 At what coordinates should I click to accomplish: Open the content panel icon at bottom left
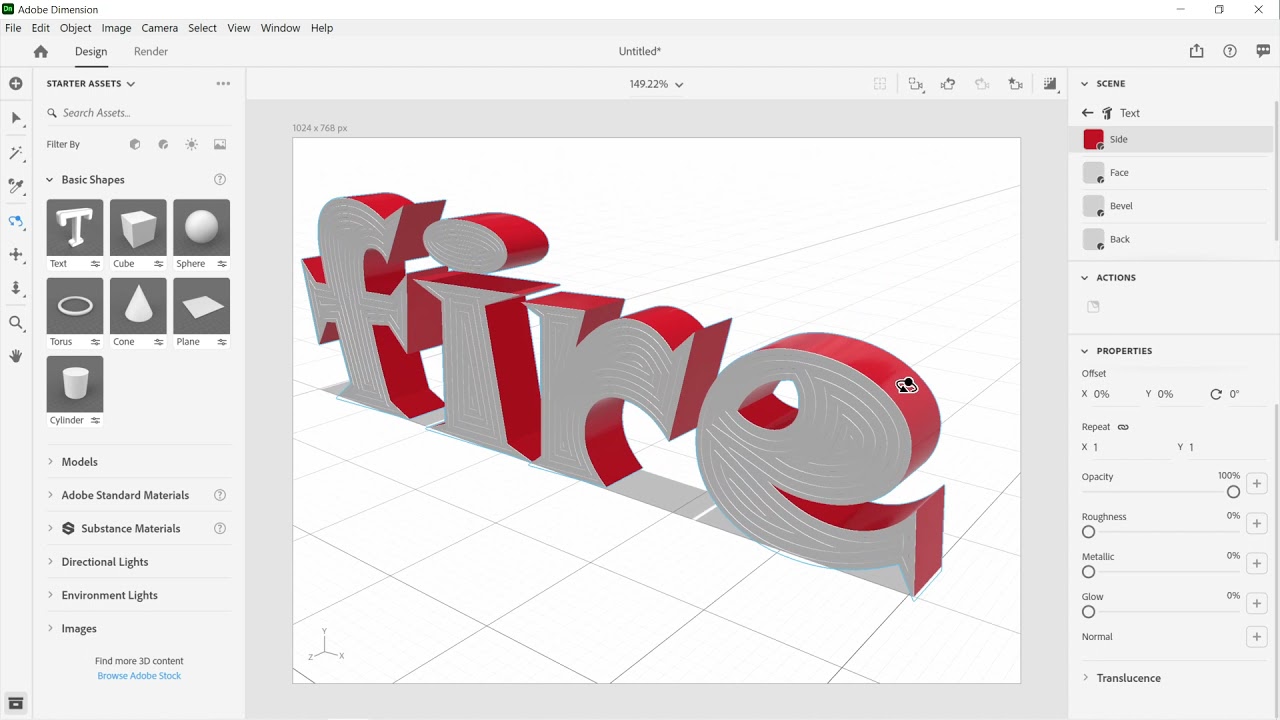coord(16,703)
